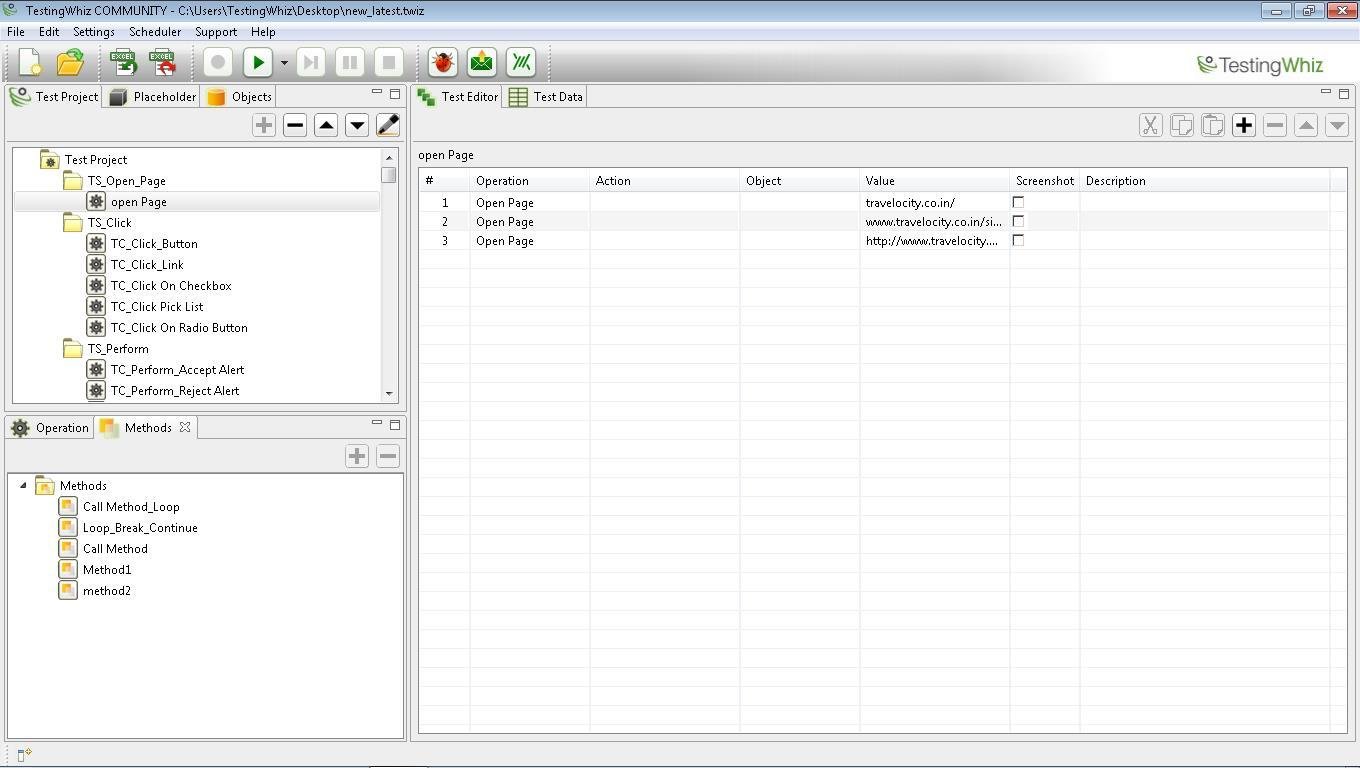This screenshot has width=1360, height=768.
Task: Export test steps to Excel
Action: 163,62
